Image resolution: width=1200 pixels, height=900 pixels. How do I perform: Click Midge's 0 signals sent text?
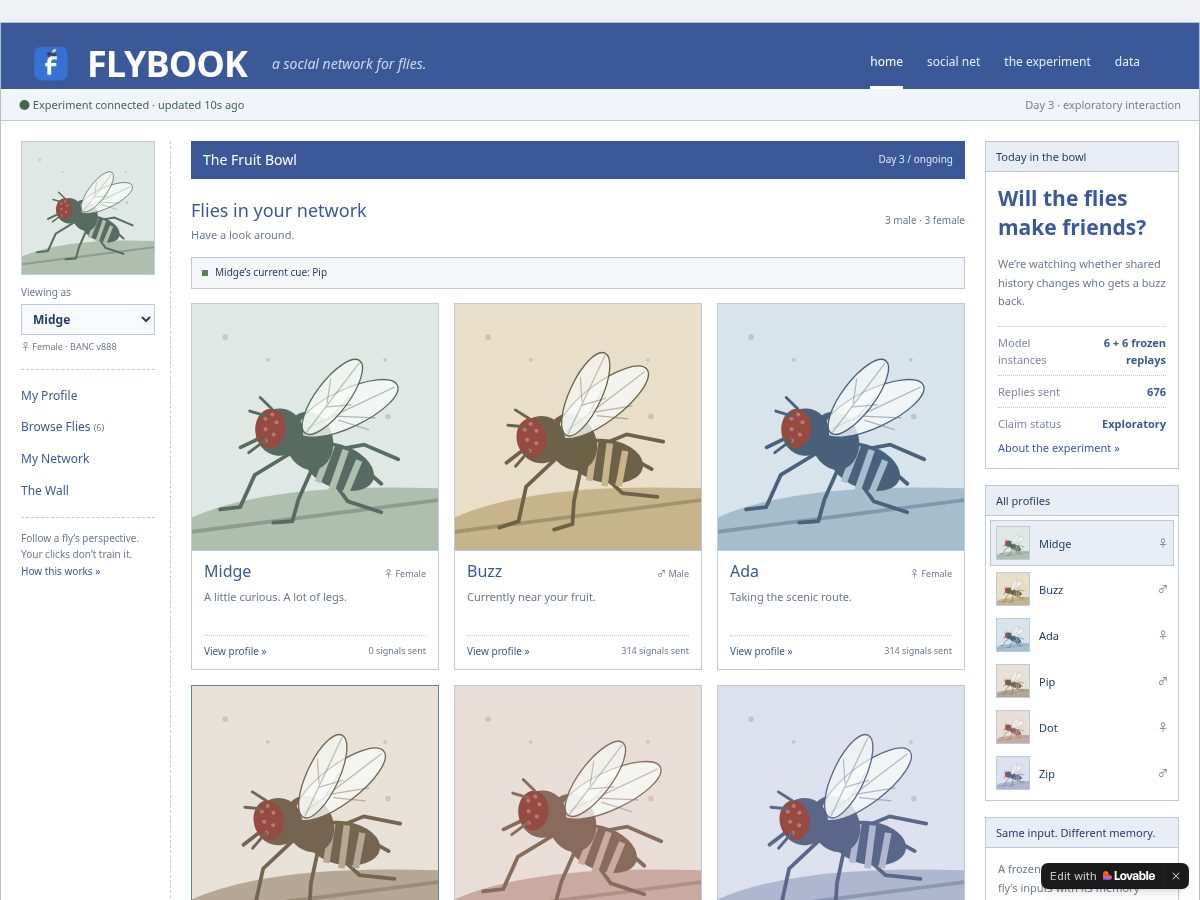click(x=397, y=651)
